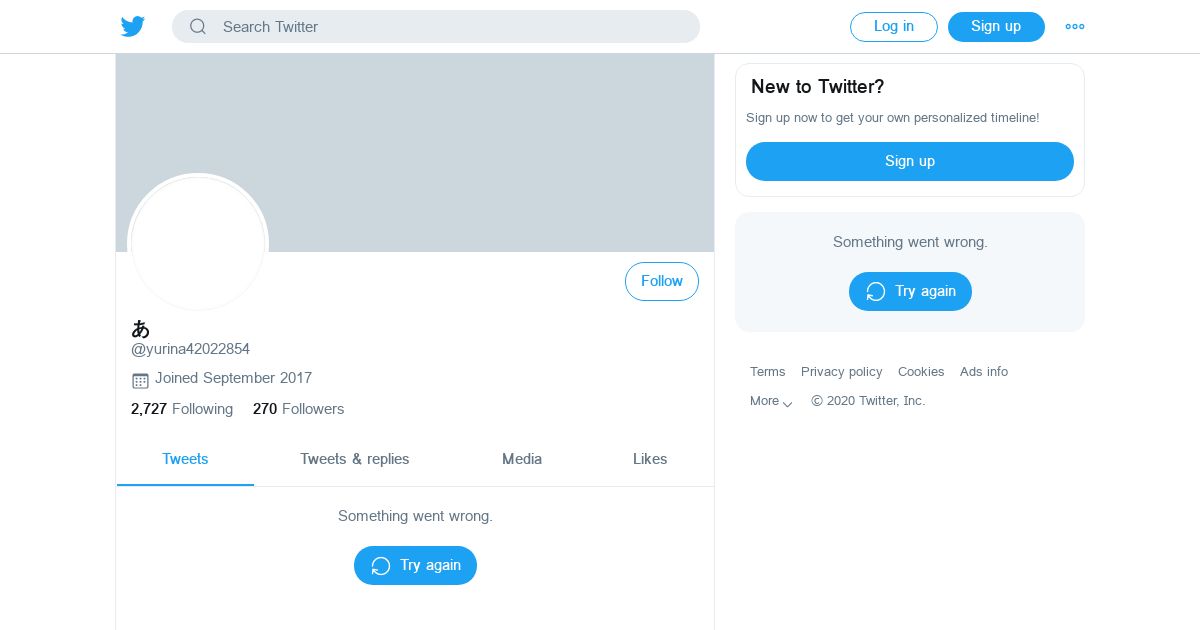Retry loading tweets with Try again
The width and height of the screenshot is (1200, 630).
[415, 566]
